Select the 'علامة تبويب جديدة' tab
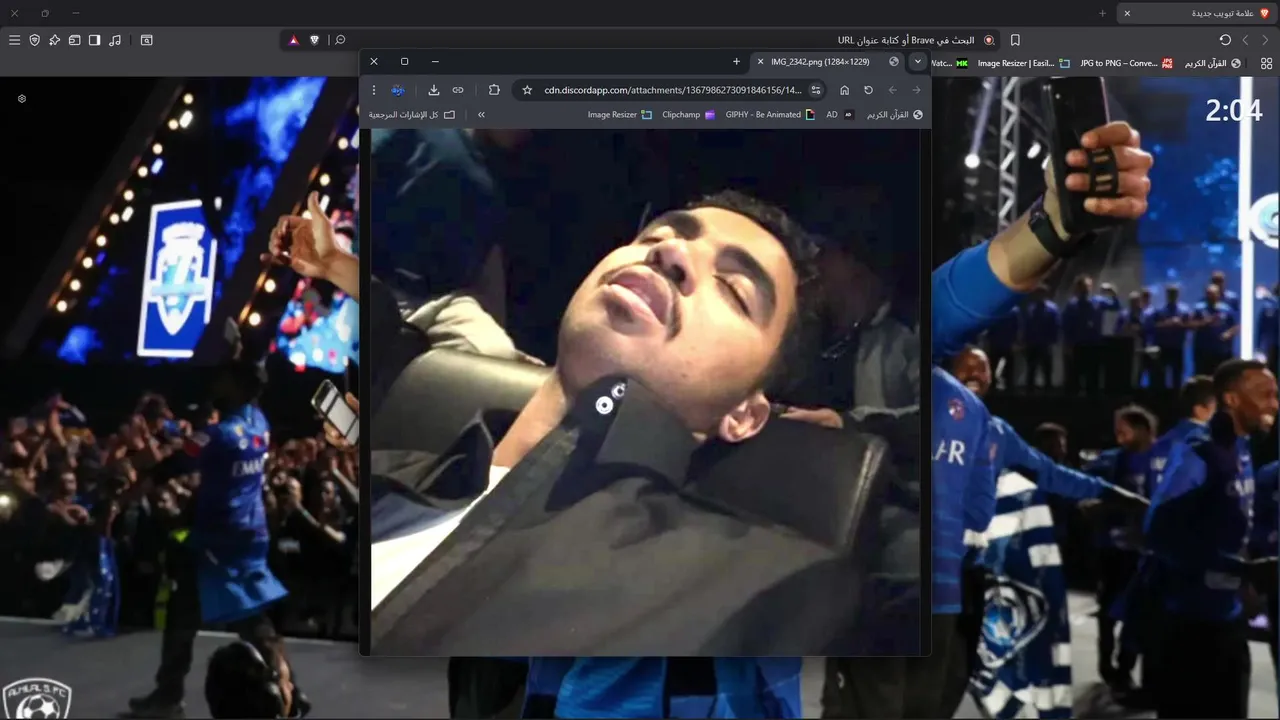 [x=1197, y=13]
